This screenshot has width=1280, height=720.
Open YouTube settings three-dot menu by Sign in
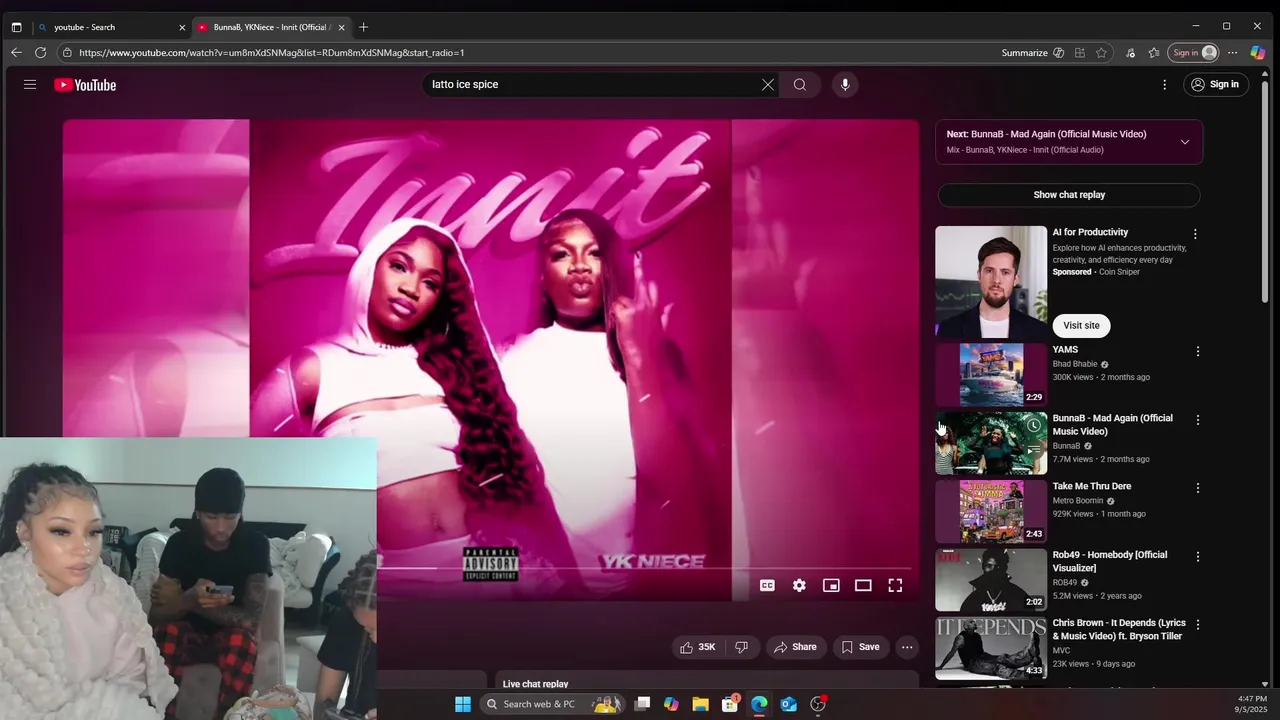pos(1164,85)
